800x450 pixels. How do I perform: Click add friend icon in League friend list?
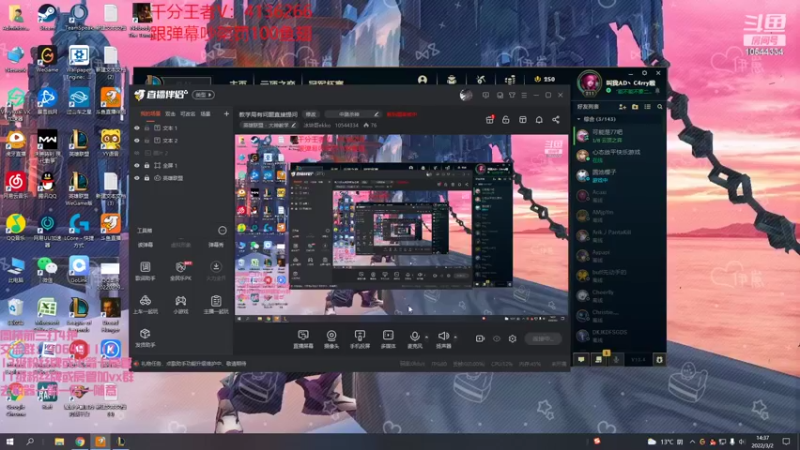(x=622, y=107)
